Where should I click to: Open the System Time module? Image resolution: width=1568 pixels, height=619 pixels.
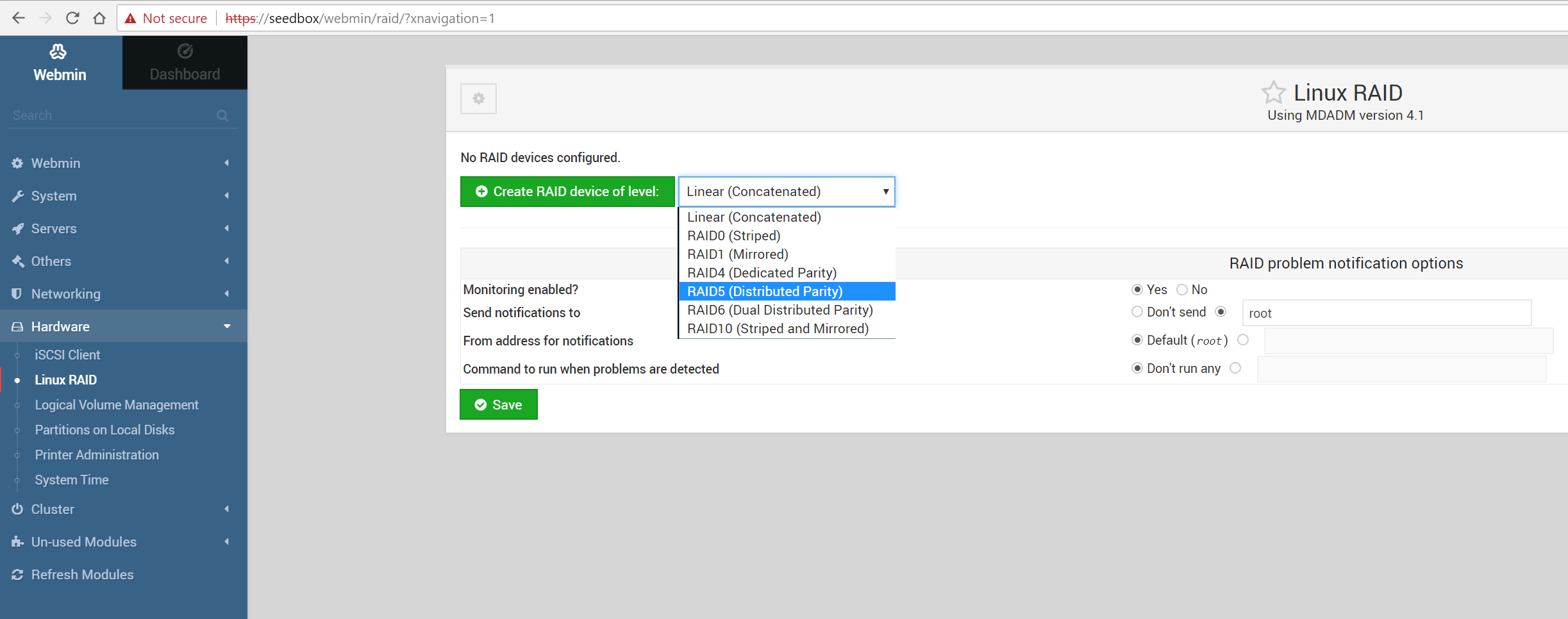(x=71, y=479)
